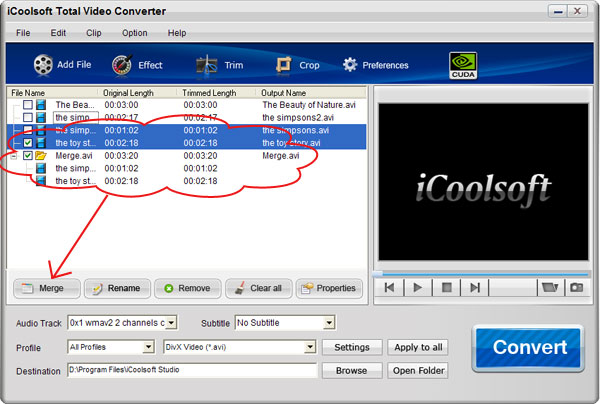This screenshot has width=600, height=404.
Task: Open Preferences gear icon
Action: (350, 65)
